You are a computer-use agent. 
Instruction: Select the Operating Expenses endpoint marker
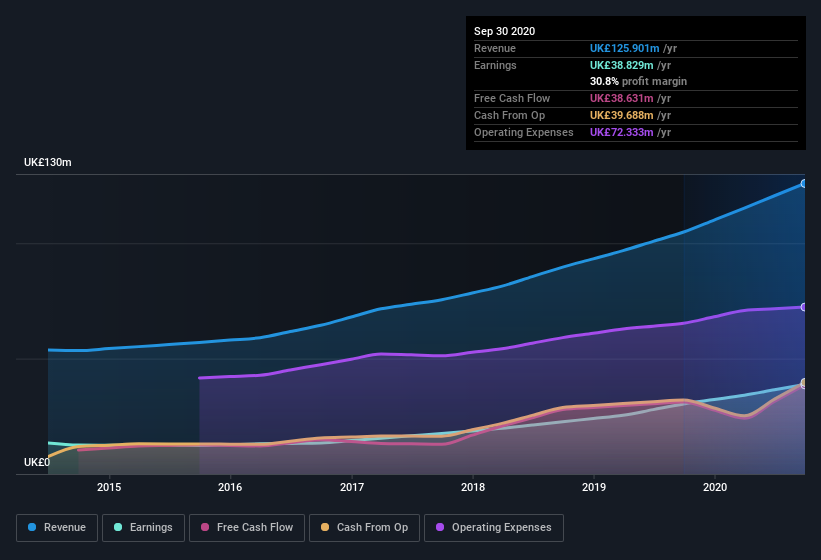tap(804, 307)
